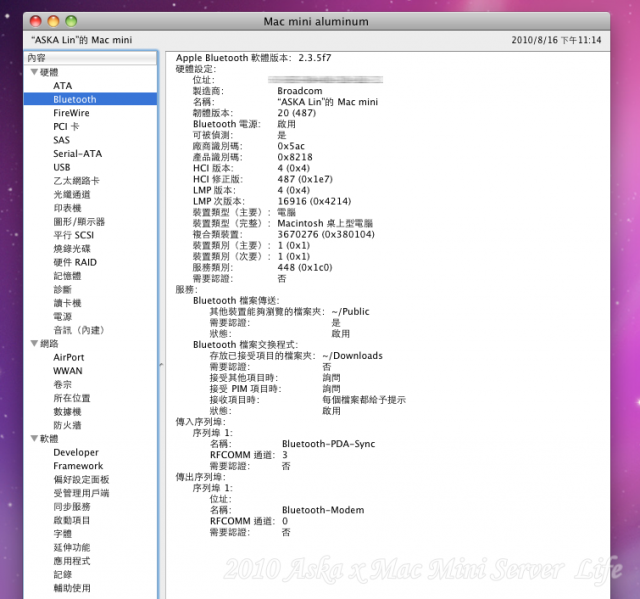Viewport: 640px width, 599px height.
Task: Click the 0x5ac vendor ID value
Action: 291,146
